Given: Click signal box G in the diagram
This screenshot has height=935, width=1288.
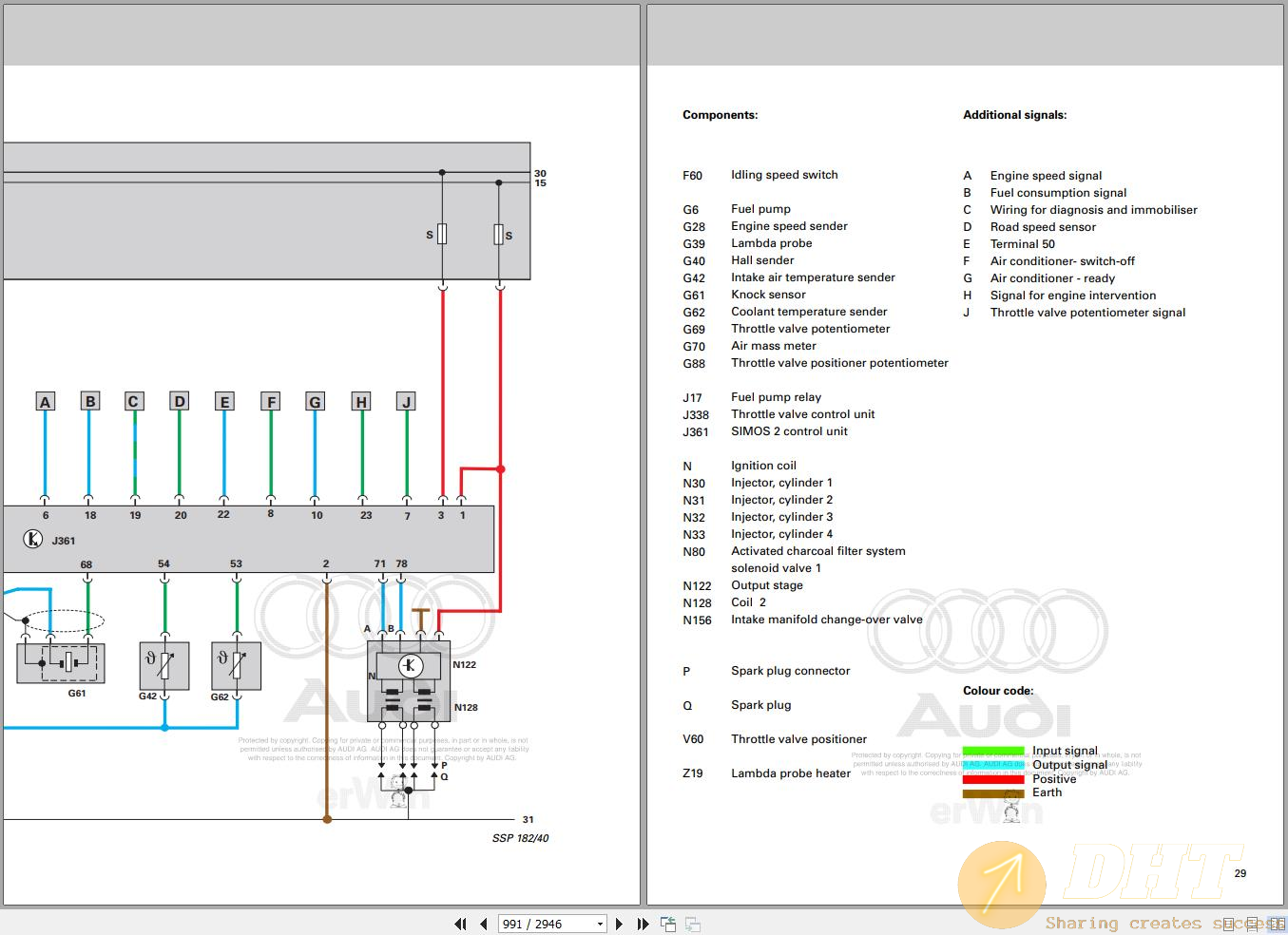Looking at the screenshot, I should point(315,402).
